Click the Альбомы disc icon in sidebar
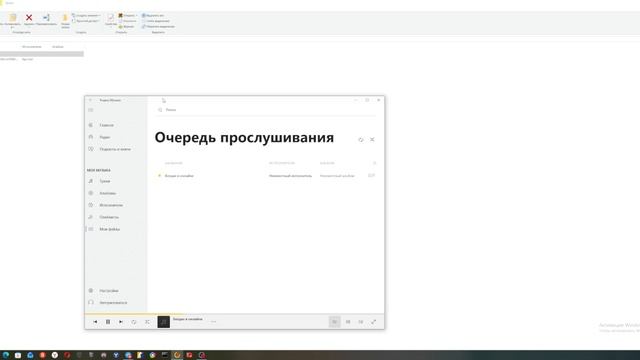The width and height of the screenshot is (640, 360). click(x=91, y=193)
